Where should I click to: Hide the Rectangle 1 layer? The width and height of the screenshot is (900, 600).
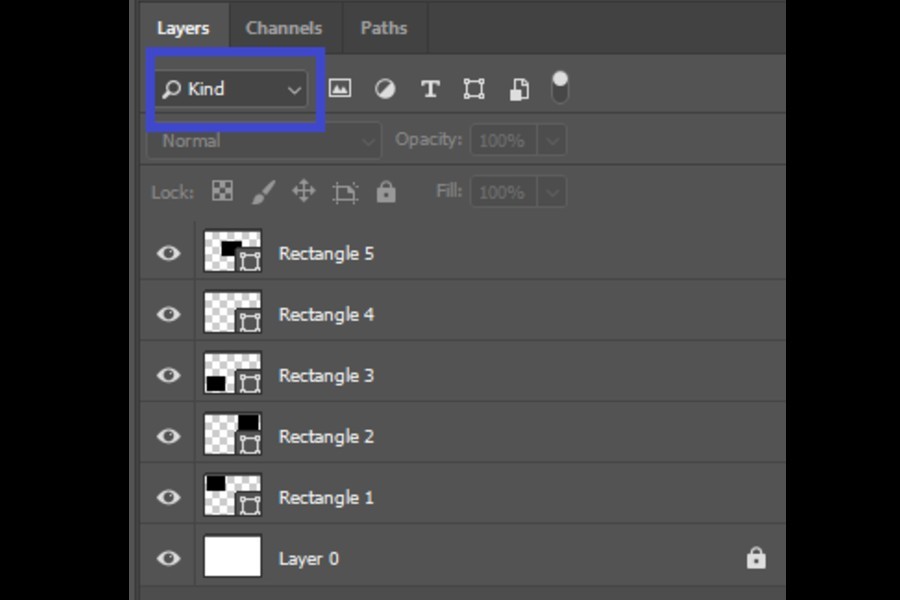169,497
